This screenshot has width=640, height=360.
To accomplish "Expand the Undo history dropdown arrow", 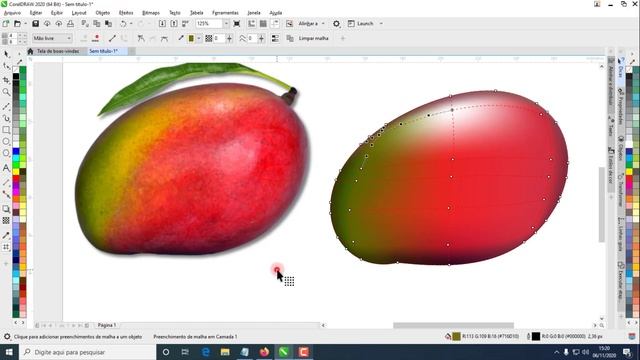I will (131, 24).
